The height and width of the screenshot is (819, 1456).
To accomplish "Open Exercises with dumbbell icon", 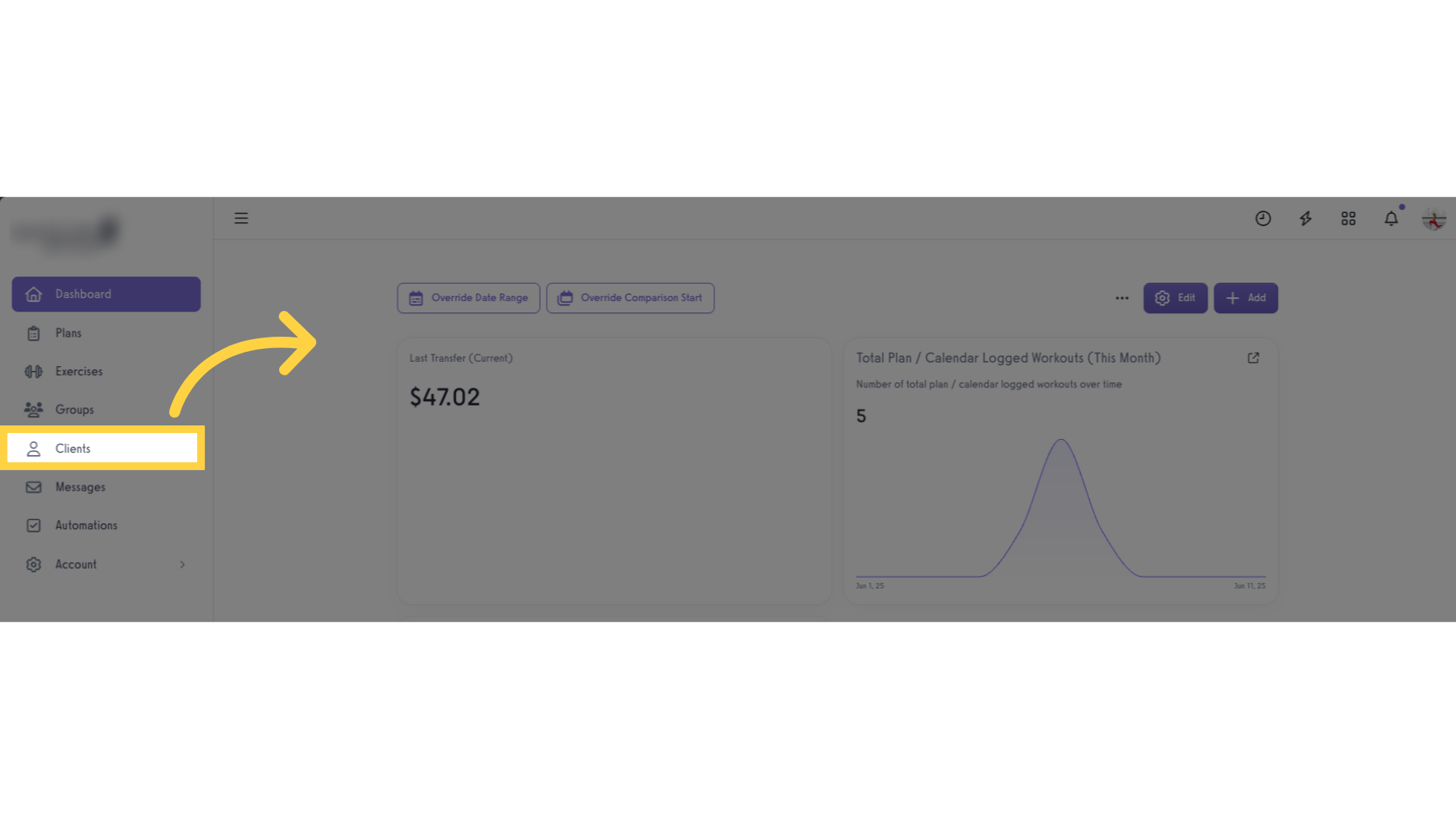I will [x=106, y=372].
